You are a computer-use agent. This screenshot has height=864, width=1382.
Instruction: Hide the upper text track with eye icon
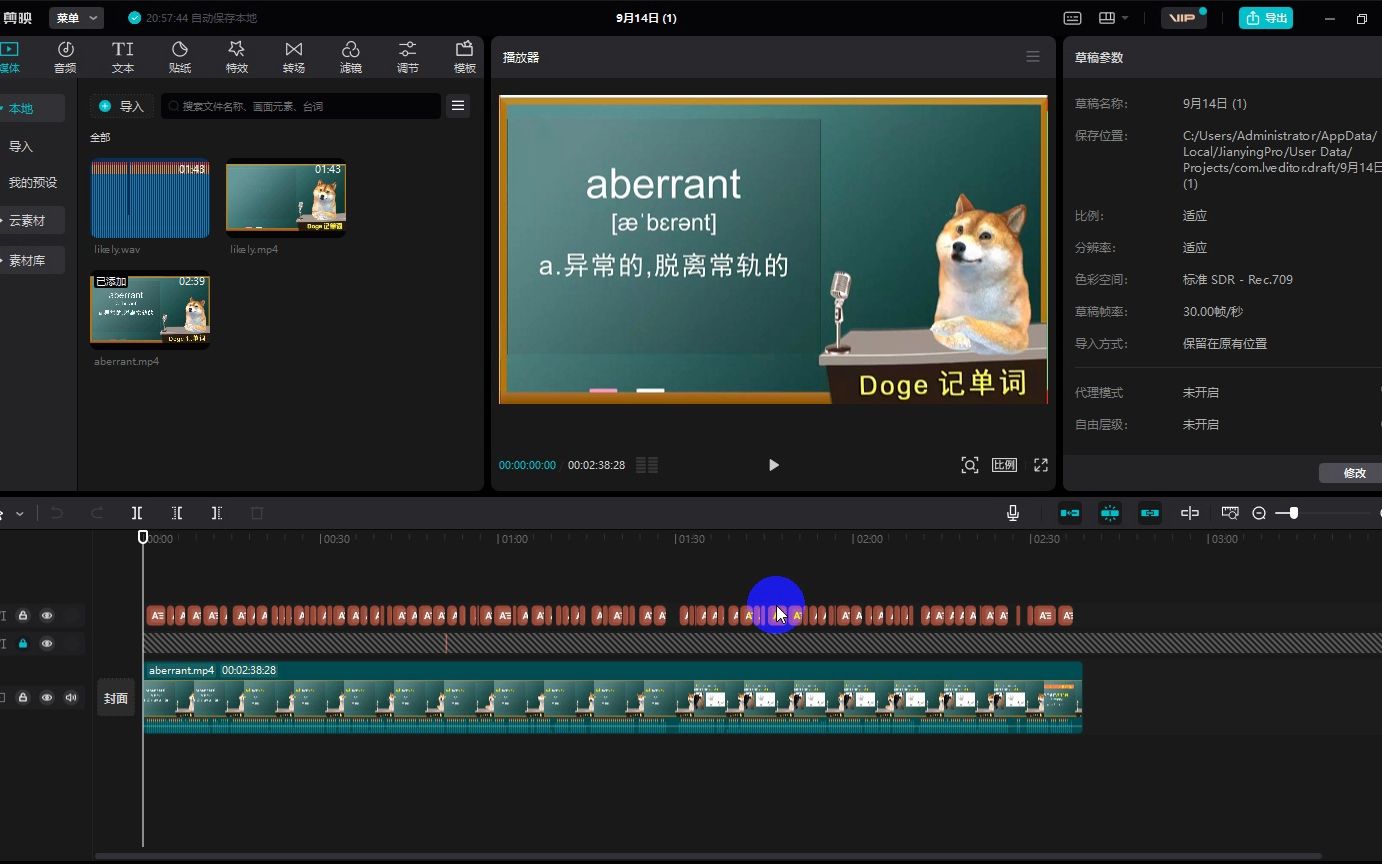[46, 616]
